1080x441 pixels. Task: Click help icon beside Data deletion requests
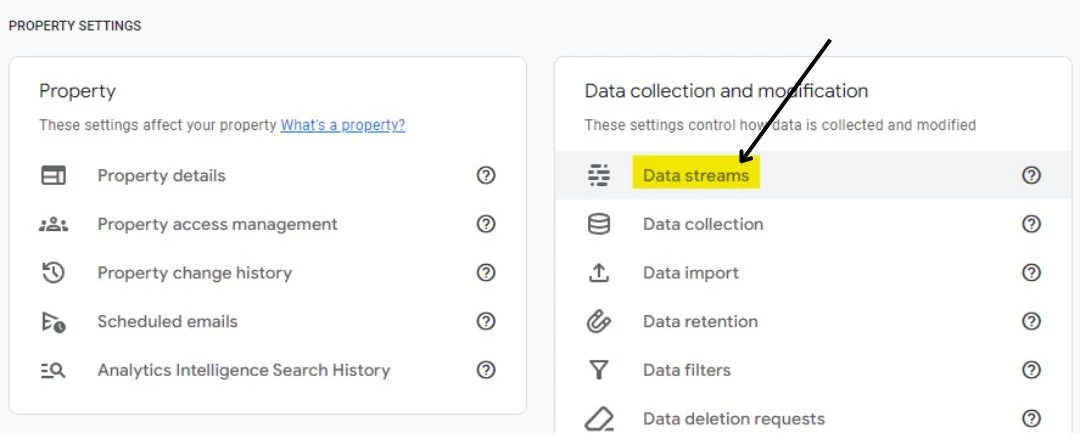(1031, 419)
